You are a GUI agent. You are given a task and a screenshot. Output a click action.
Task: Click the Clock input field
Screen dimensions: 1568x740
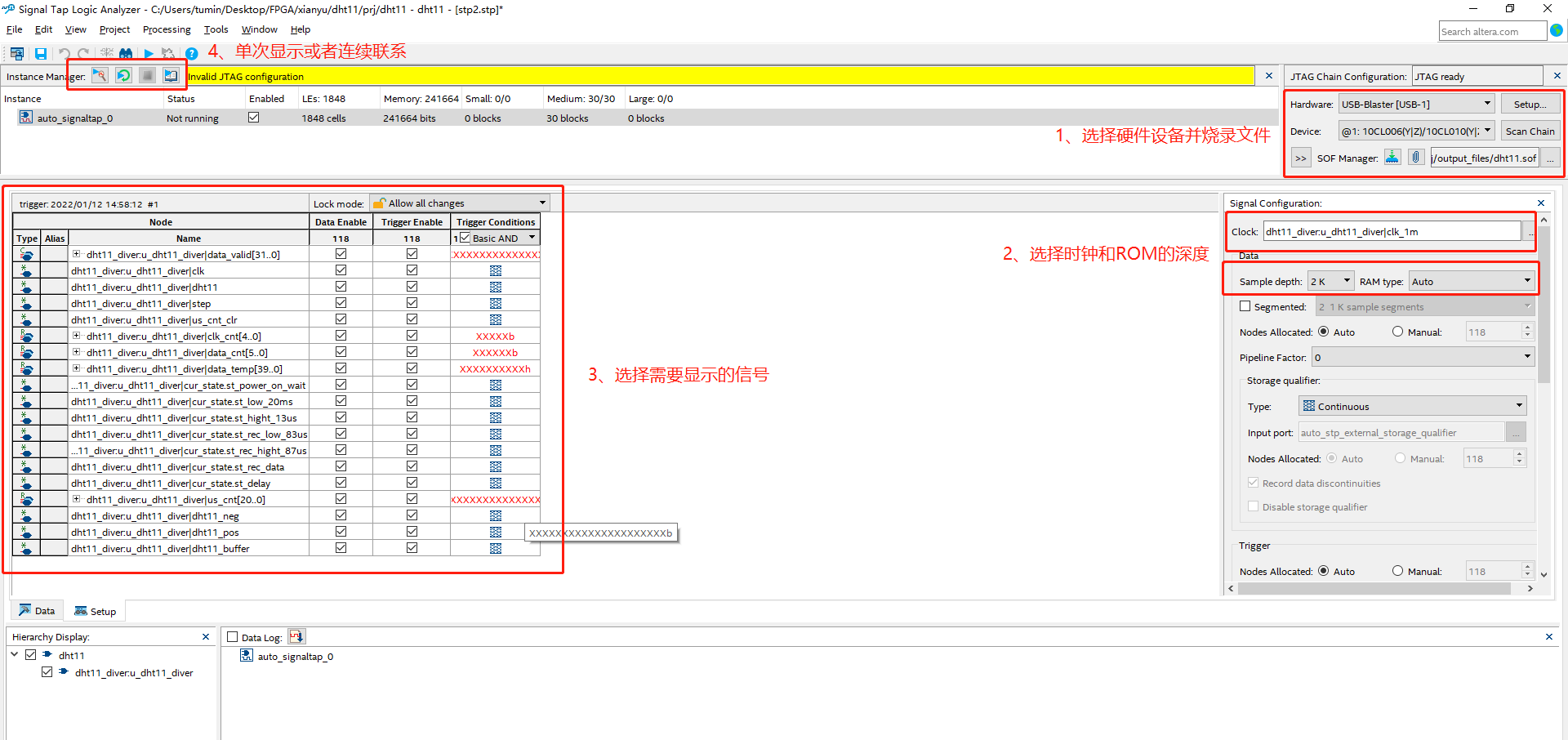pyautogui.click(x=1392, y=232)
